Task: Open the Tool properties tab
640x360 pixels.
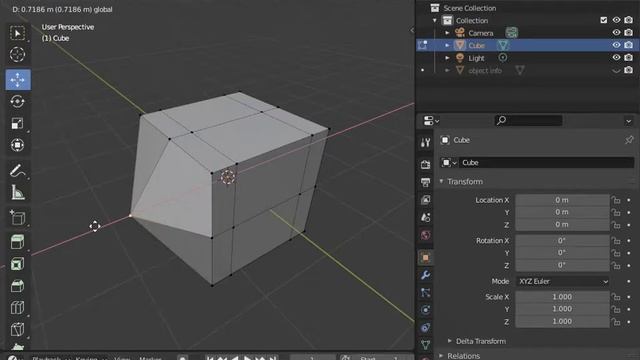Action: 425,142
